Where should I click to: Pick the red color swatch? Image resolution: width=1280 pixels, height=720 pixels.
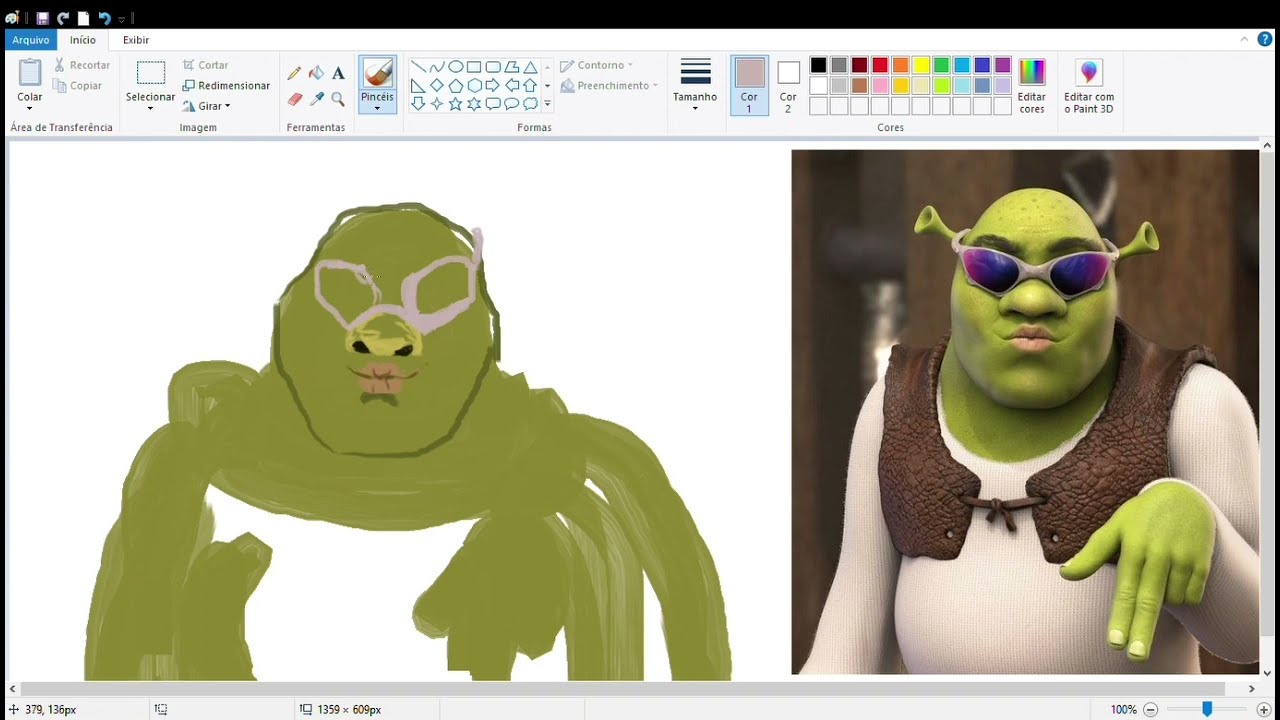click(x=880, y=65)
